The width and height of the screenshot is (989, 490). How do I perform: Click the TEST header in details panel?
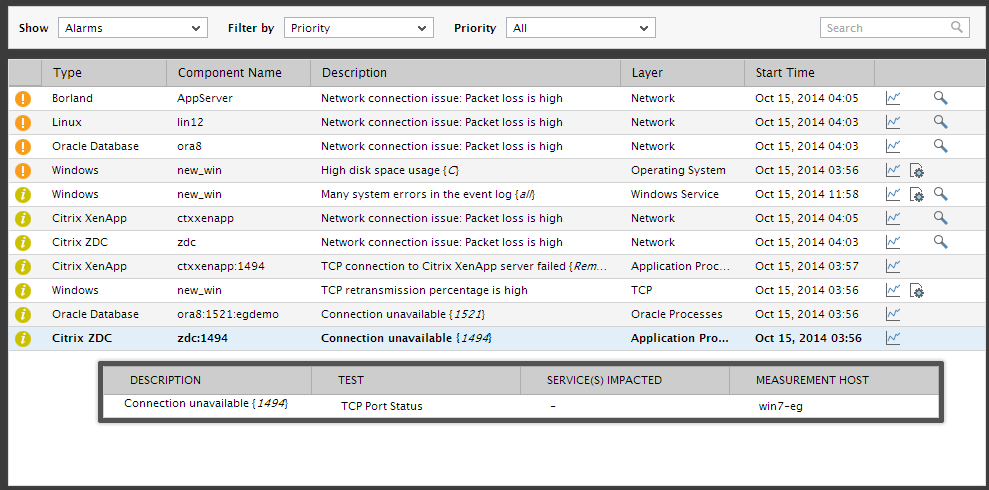click(351, 380)
